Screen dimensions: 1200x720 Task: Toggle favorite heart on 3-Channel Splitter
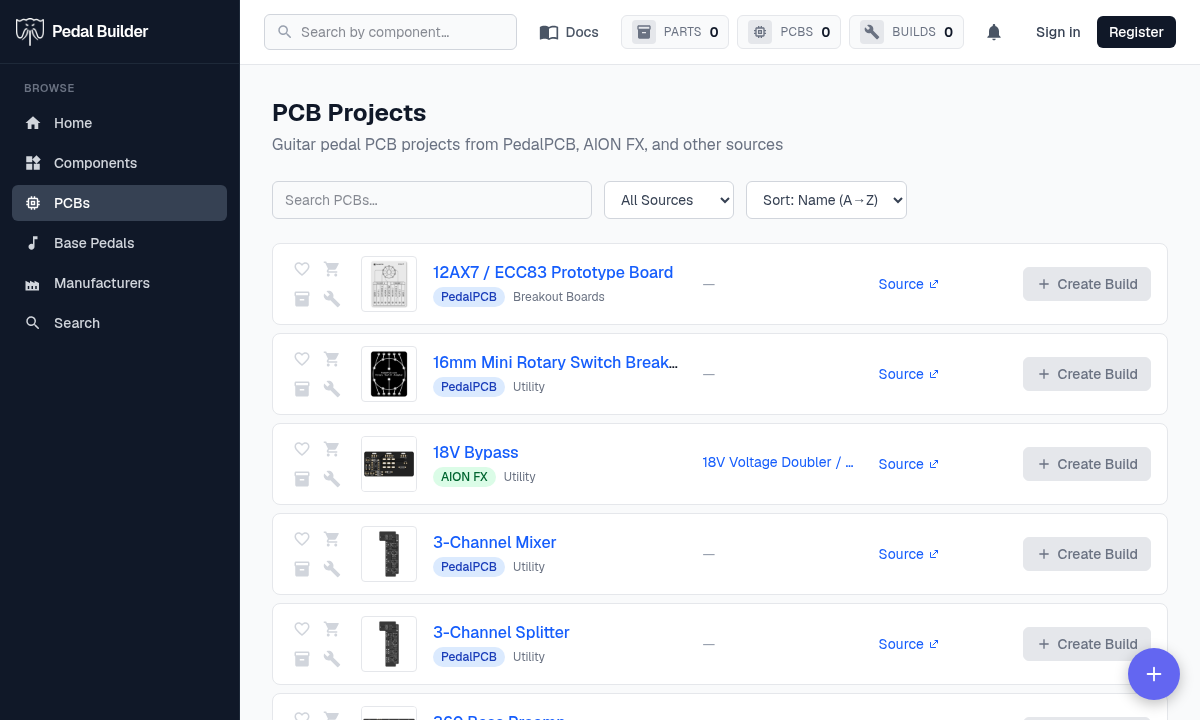click(302, 629)
